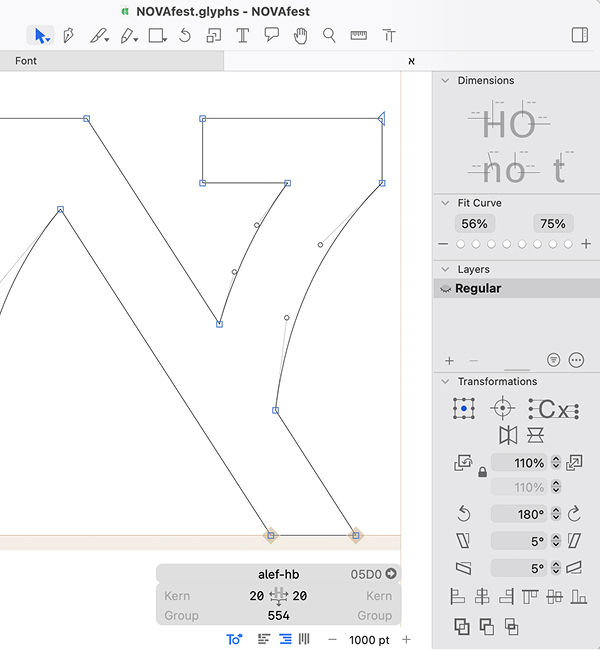Align selection to right edges
Image resolution: width=600 pixels, height=650 pixels.
click(x=506, y=597)
